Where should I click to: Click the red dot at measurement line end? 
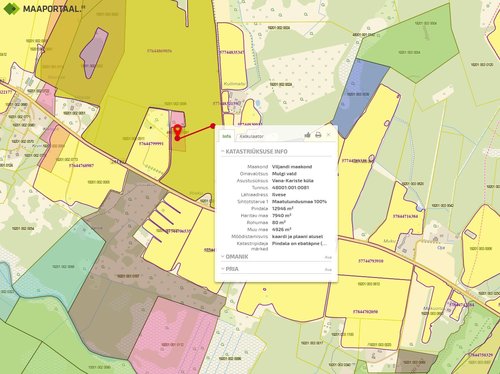(213, 126)
